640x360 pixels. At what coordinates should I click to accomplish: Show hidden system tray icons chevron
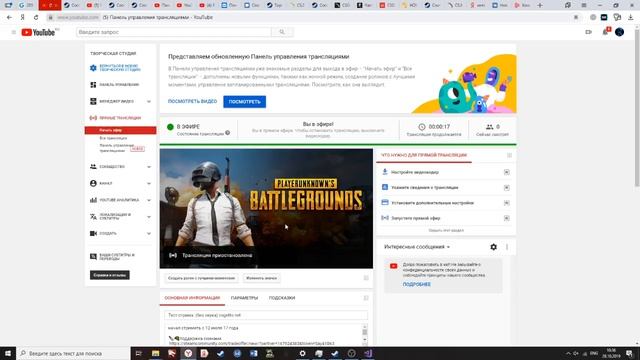568,353
